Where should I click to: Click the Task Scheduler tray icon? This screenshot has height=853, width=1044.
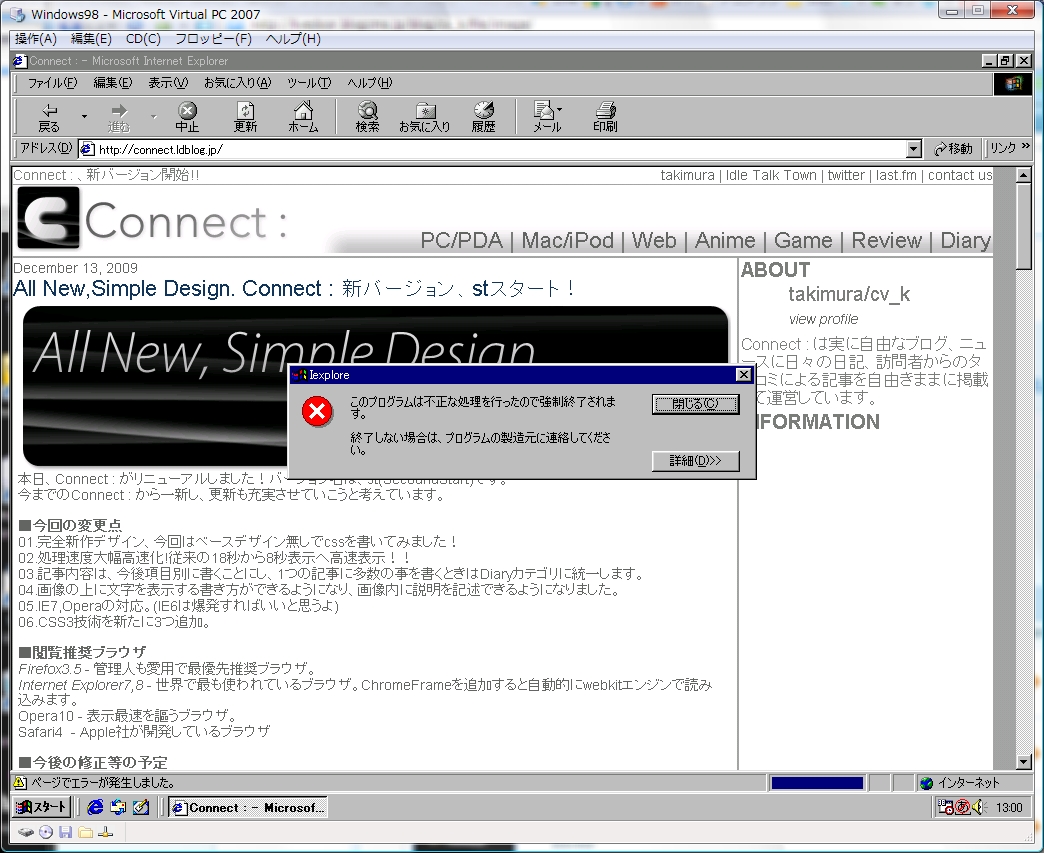pos(945,808)
